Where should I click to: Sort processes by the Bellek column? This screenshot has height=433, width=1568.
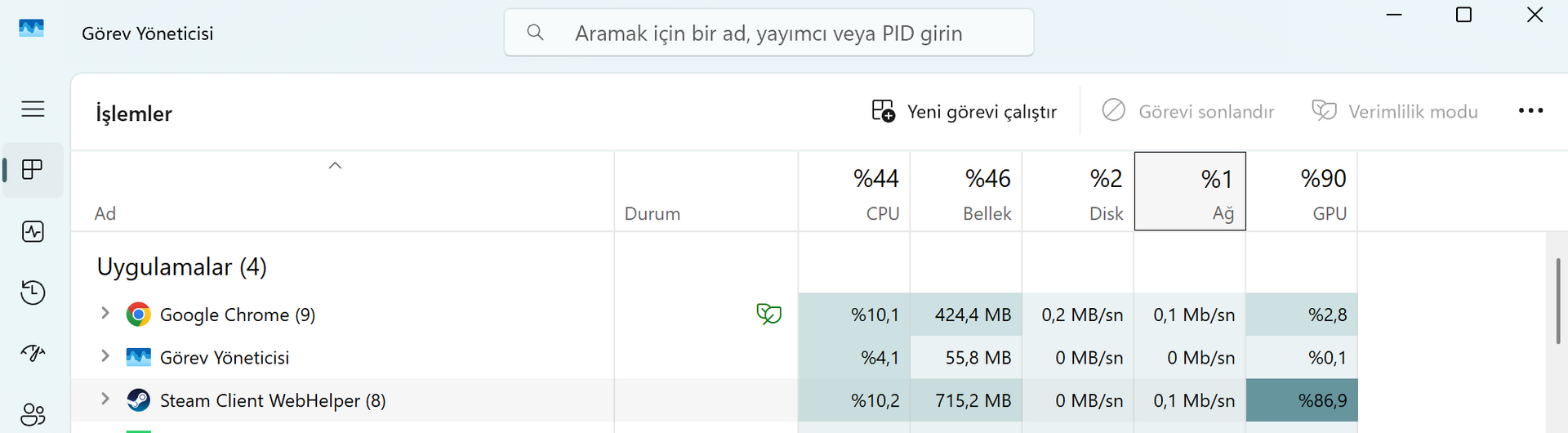[966, 192]
